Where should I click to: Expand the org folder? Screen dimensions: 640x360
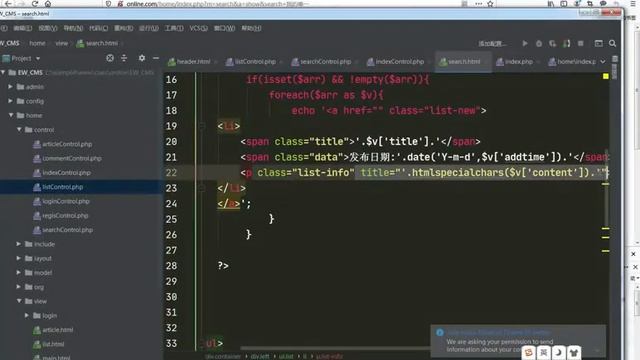click(x=19, y=287)
